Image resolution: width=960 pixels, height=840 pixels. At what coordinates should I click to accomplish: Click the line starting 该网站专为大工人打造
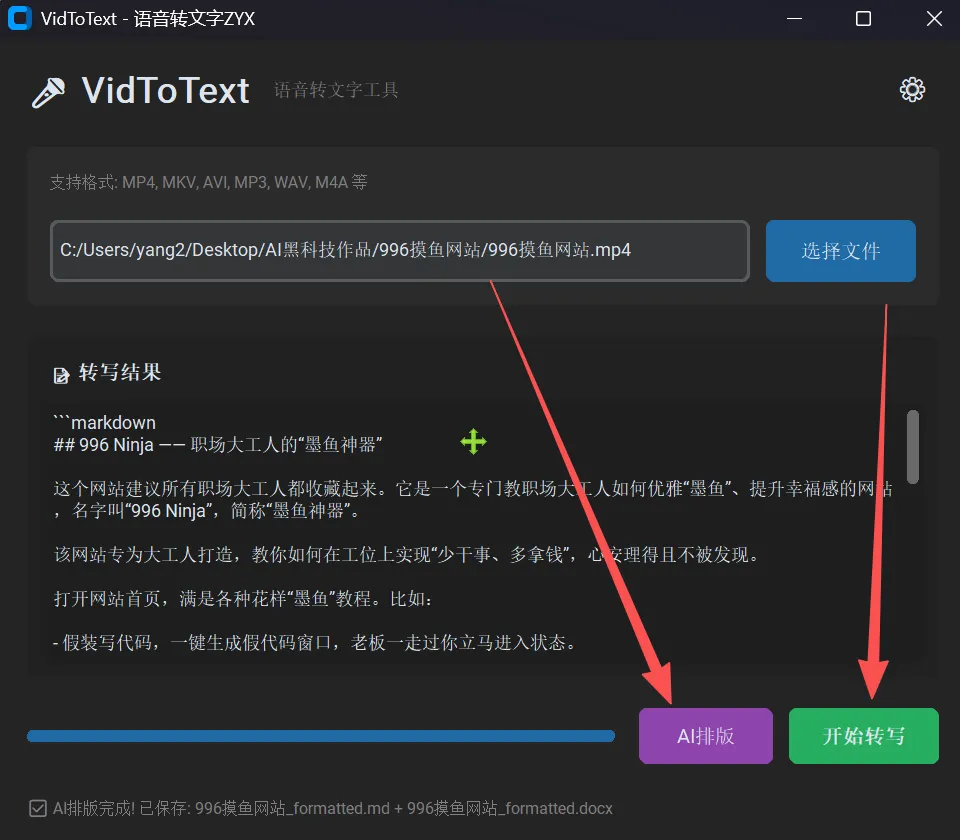click(407, 555)
